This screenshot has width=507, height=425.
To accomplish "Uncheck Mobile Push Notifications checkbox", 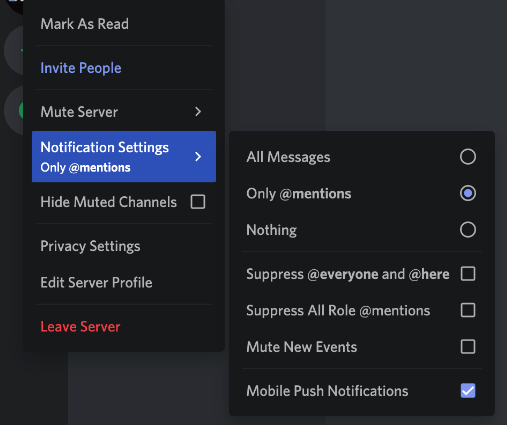I will coord(468,391).
